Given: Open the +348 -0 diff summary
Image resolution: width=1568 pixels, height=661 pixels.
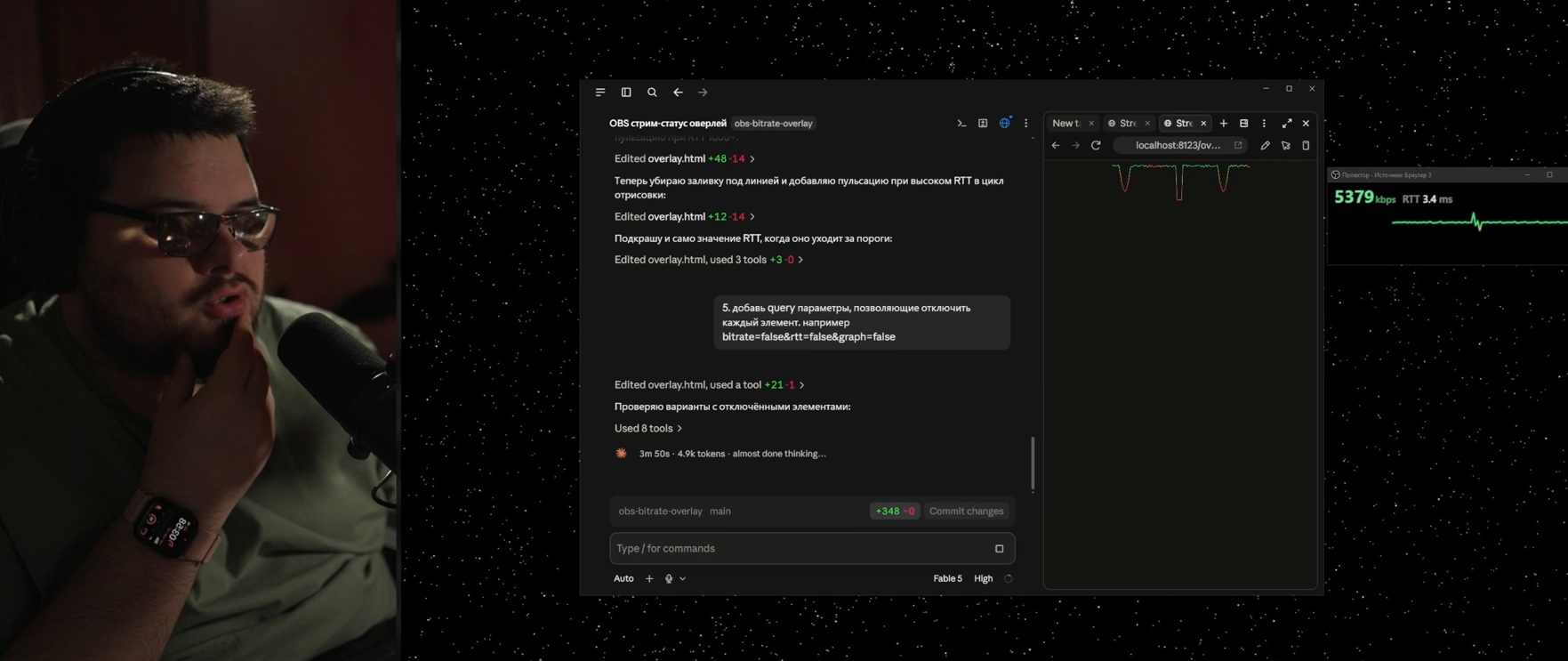Looking at the screenshot, I should coord(895,512).
